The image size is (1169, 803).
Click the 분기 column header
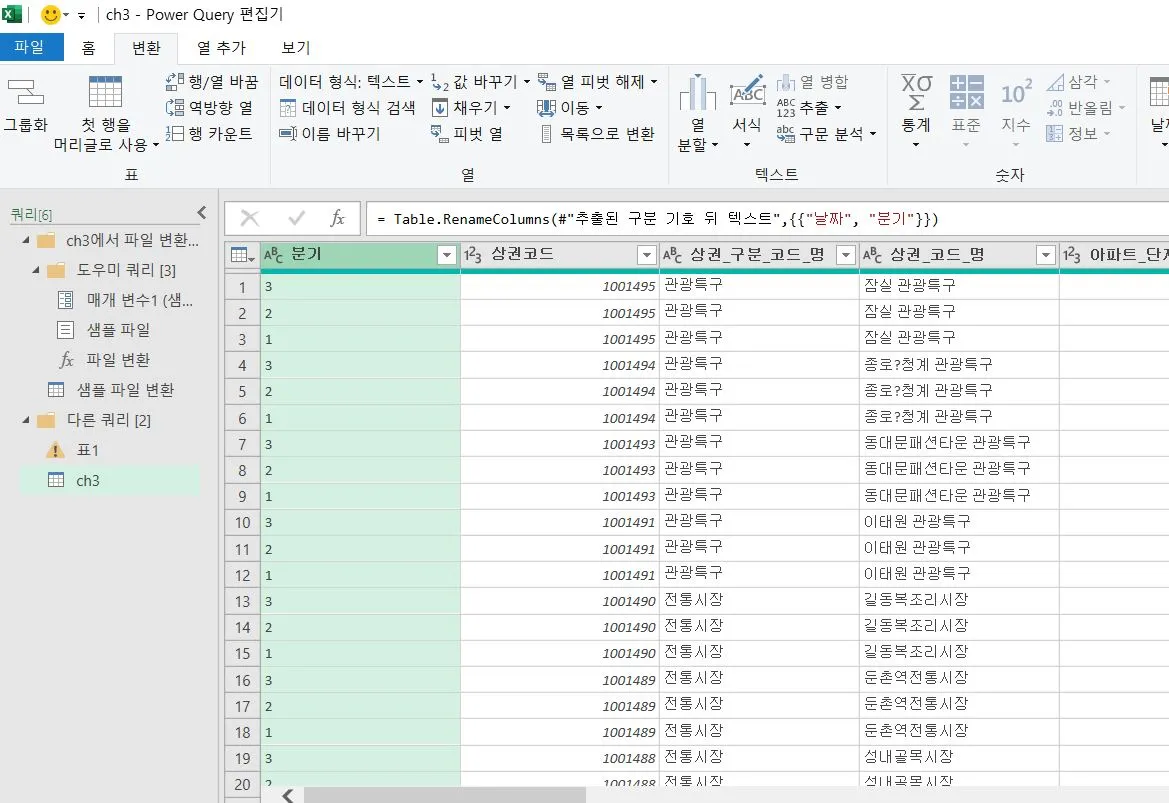[x=359, y=254]
